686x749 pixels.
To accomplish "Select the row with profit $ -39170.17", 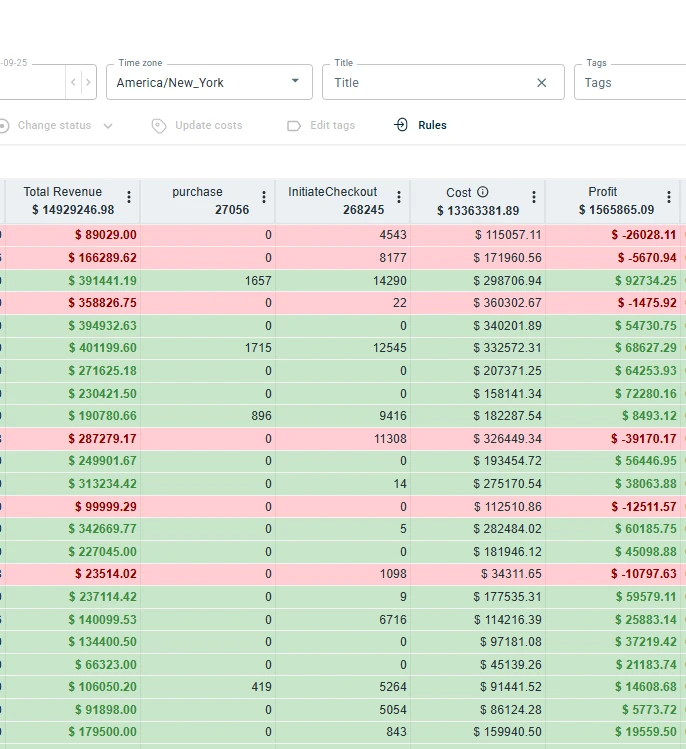I will (343, 439).
